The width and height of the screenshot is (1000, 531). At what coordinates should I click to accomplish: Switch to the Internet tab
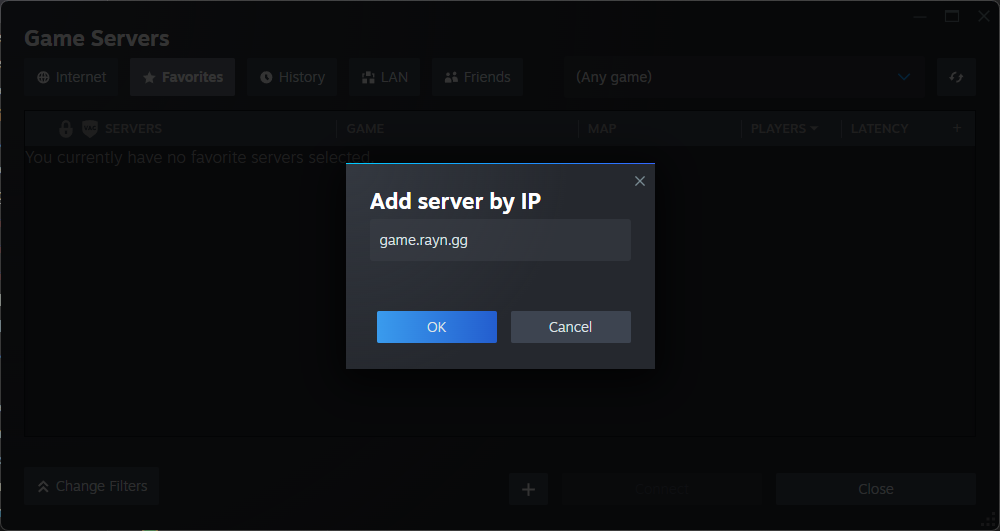pos(71,77)
